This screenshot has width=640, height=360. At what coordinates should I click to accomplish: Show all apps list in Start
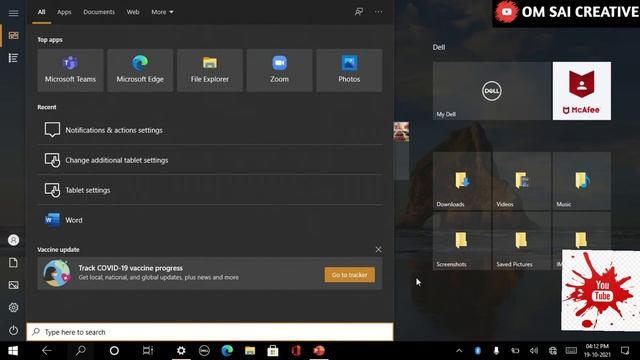tap(13, 58)
